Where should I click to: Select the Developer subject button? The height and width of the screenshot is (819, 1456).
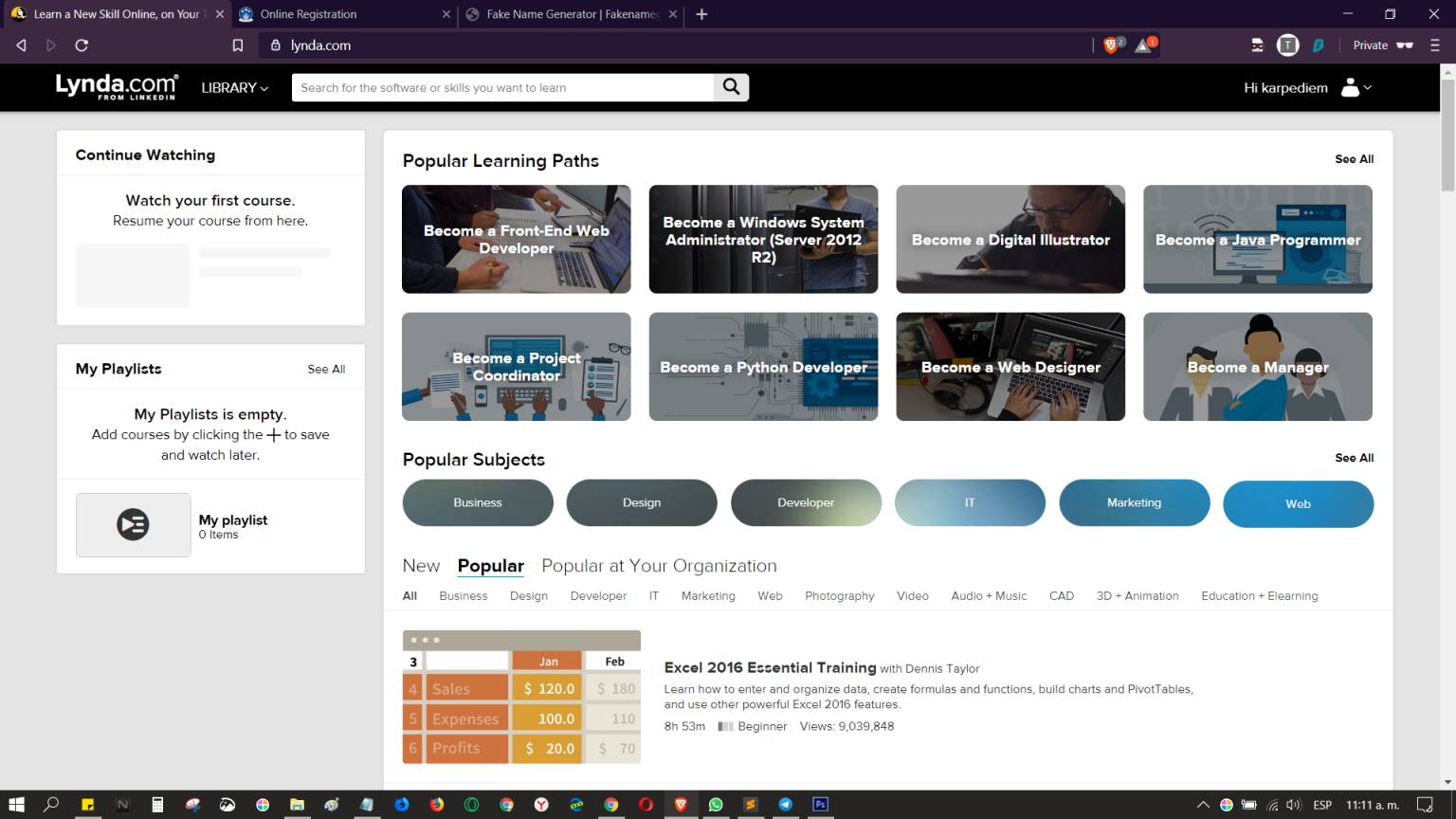click(806, 502)
